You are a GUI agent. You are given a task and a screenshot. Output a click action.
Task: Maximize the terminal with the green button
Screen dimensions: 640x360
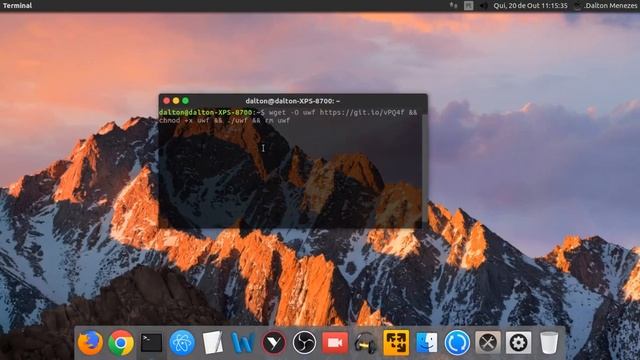point(185,100)
